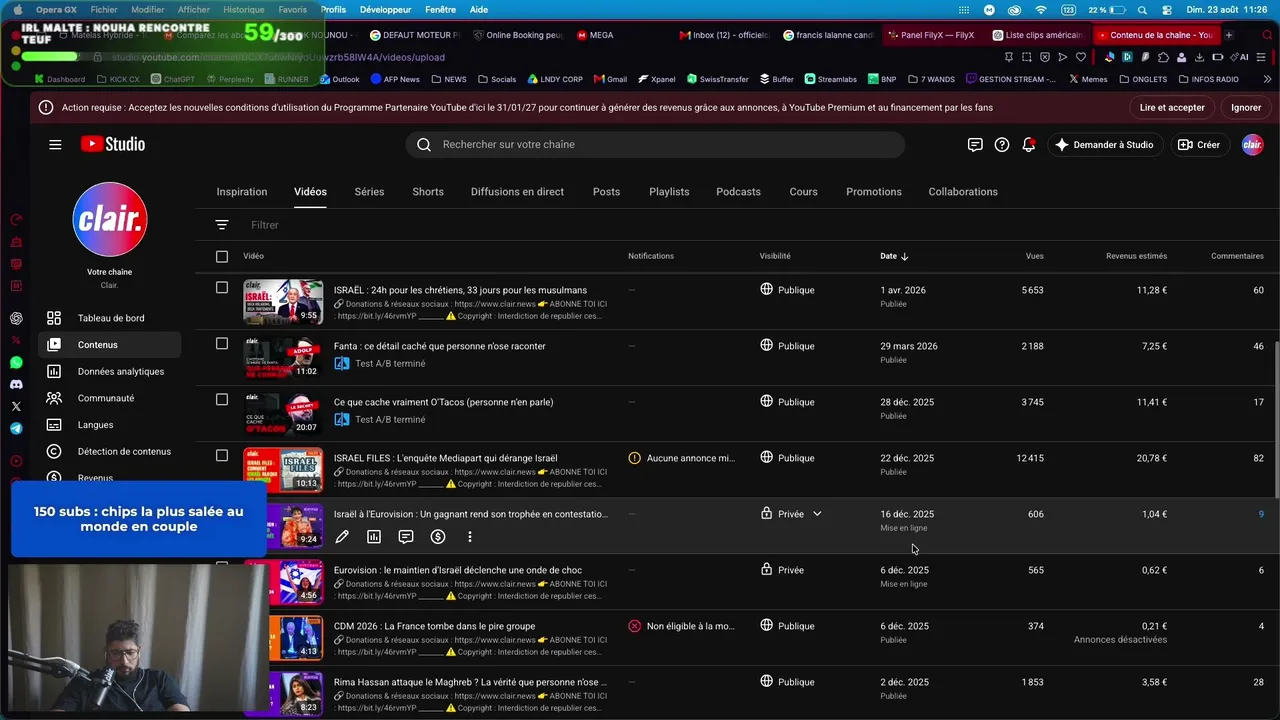Open the Playlists tab
Image resolution: width=1280 pixels, height=720 pixels.
pyautogui.click(x=669, y=192)
